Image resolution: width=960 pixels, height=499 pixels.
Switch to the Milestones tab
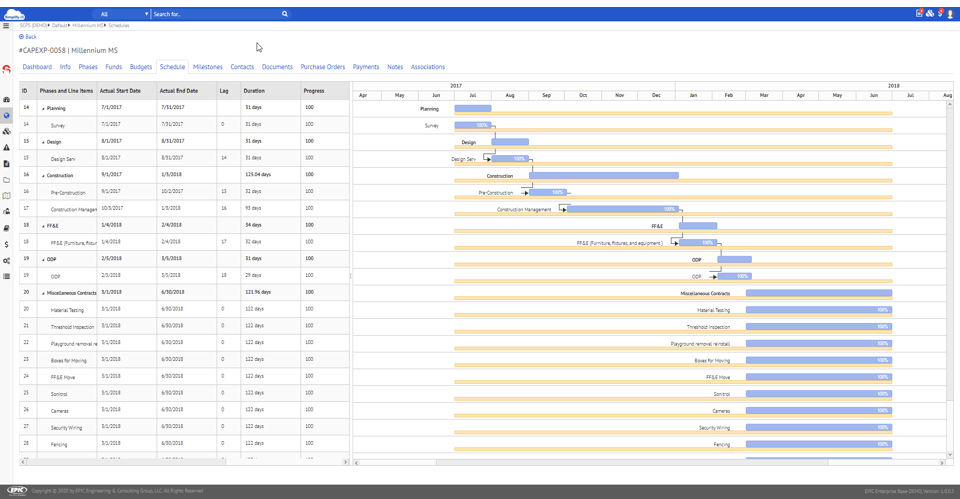coord(207,67)
